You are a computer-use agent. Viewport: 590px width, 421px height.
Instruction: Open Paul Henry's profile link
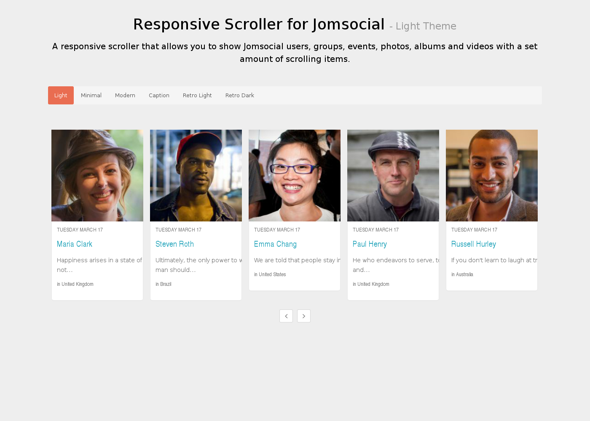tap(370, 244)
